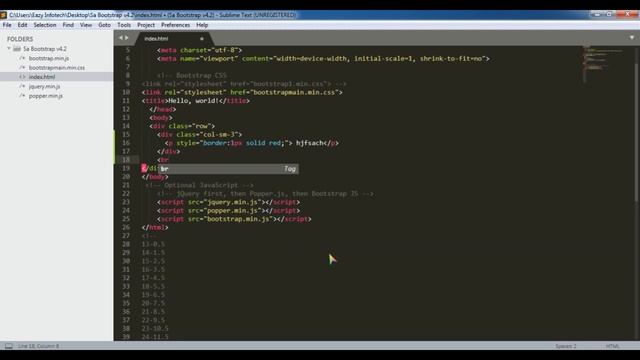The width and height of the screenshot is (640, 360).
Task: Open the tab list dropdown arrow
Action: [x=632, y=38]
